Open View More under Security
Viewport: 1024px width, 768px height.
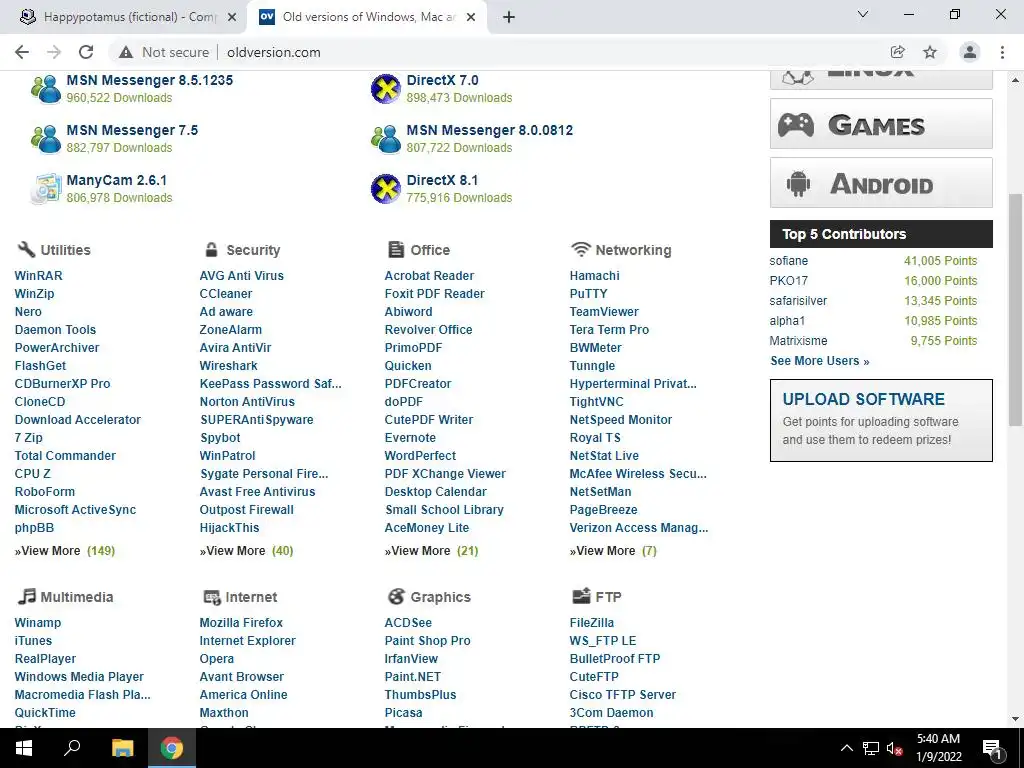pyautogui.click(x=246, y=551)
